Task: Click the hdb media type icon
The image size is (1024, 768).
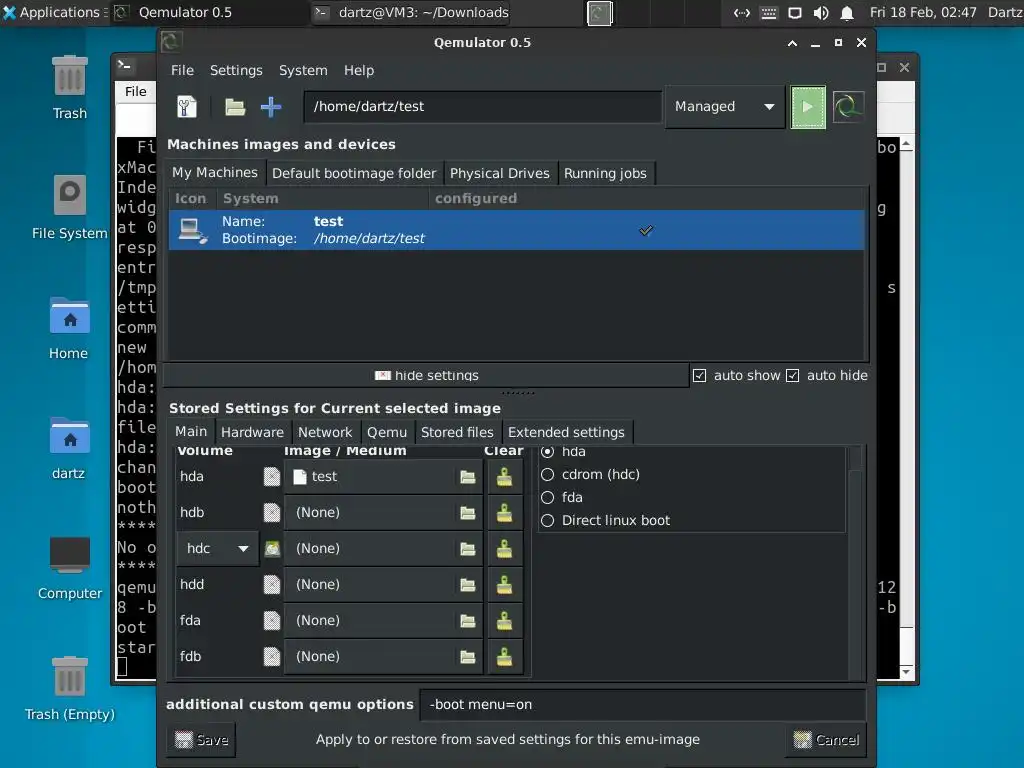Action: click(272, 513)
